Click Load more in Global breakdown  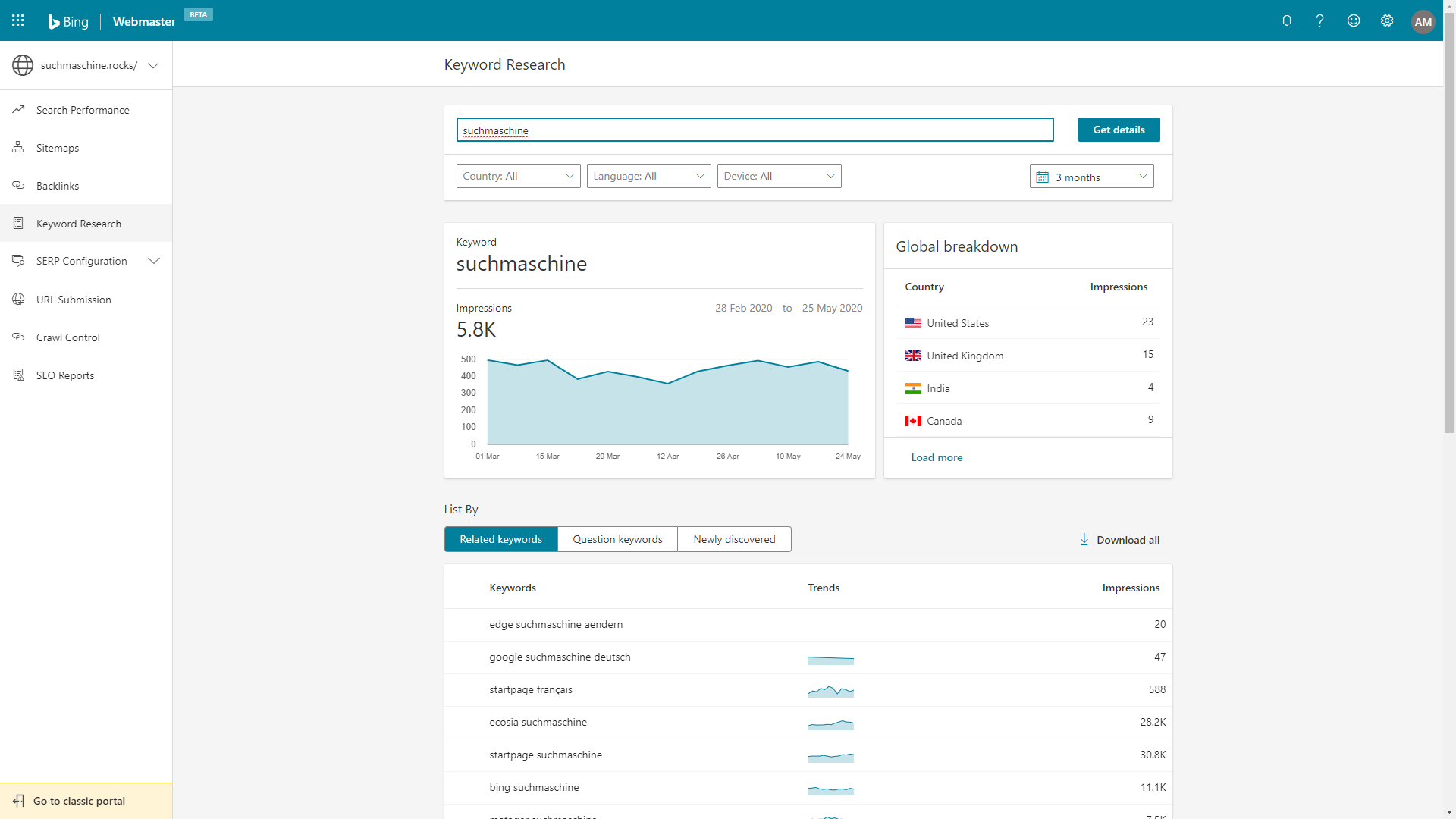(937, 457)
